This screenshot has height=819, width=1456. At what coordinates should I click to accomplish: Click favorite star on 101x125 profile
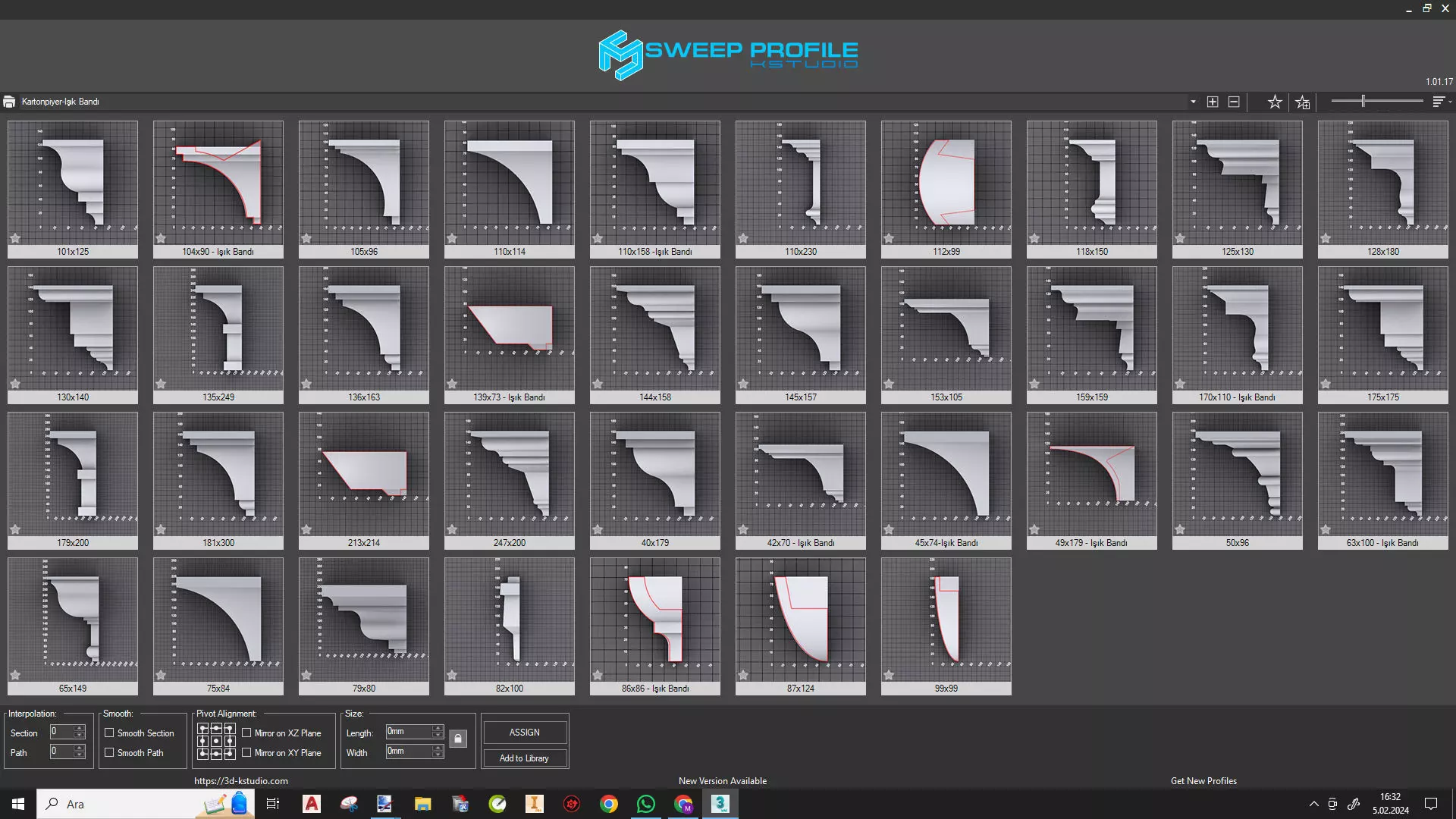(15, 238)
